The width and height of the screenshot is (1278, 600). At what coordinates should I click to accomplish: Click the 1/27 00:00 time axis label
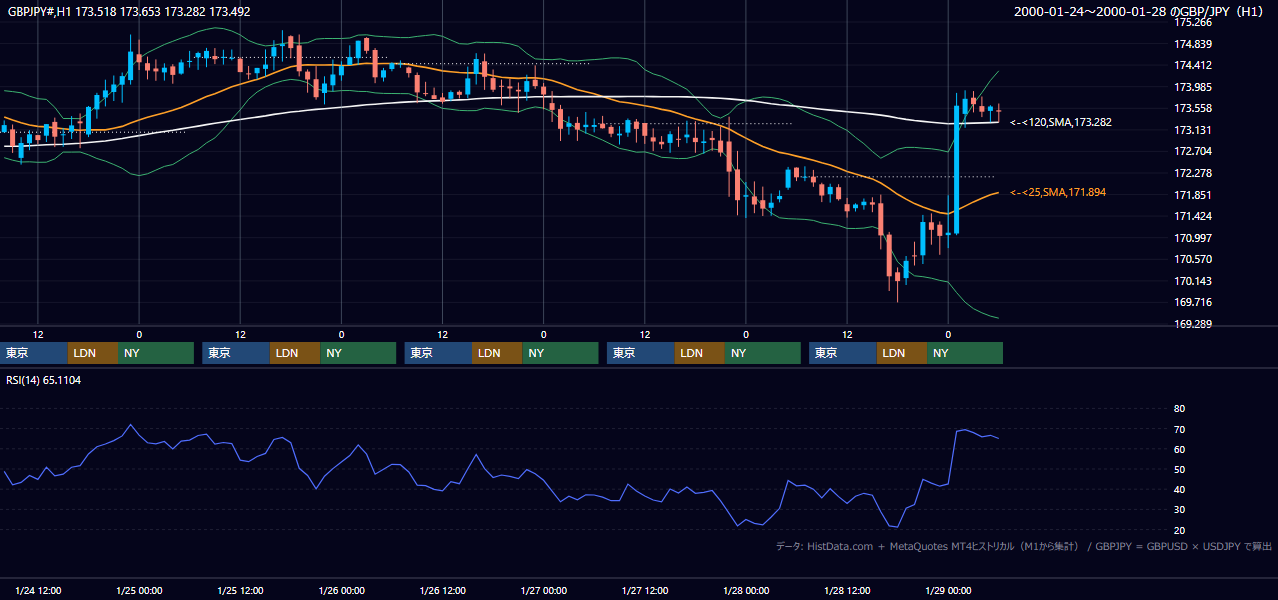543,591
